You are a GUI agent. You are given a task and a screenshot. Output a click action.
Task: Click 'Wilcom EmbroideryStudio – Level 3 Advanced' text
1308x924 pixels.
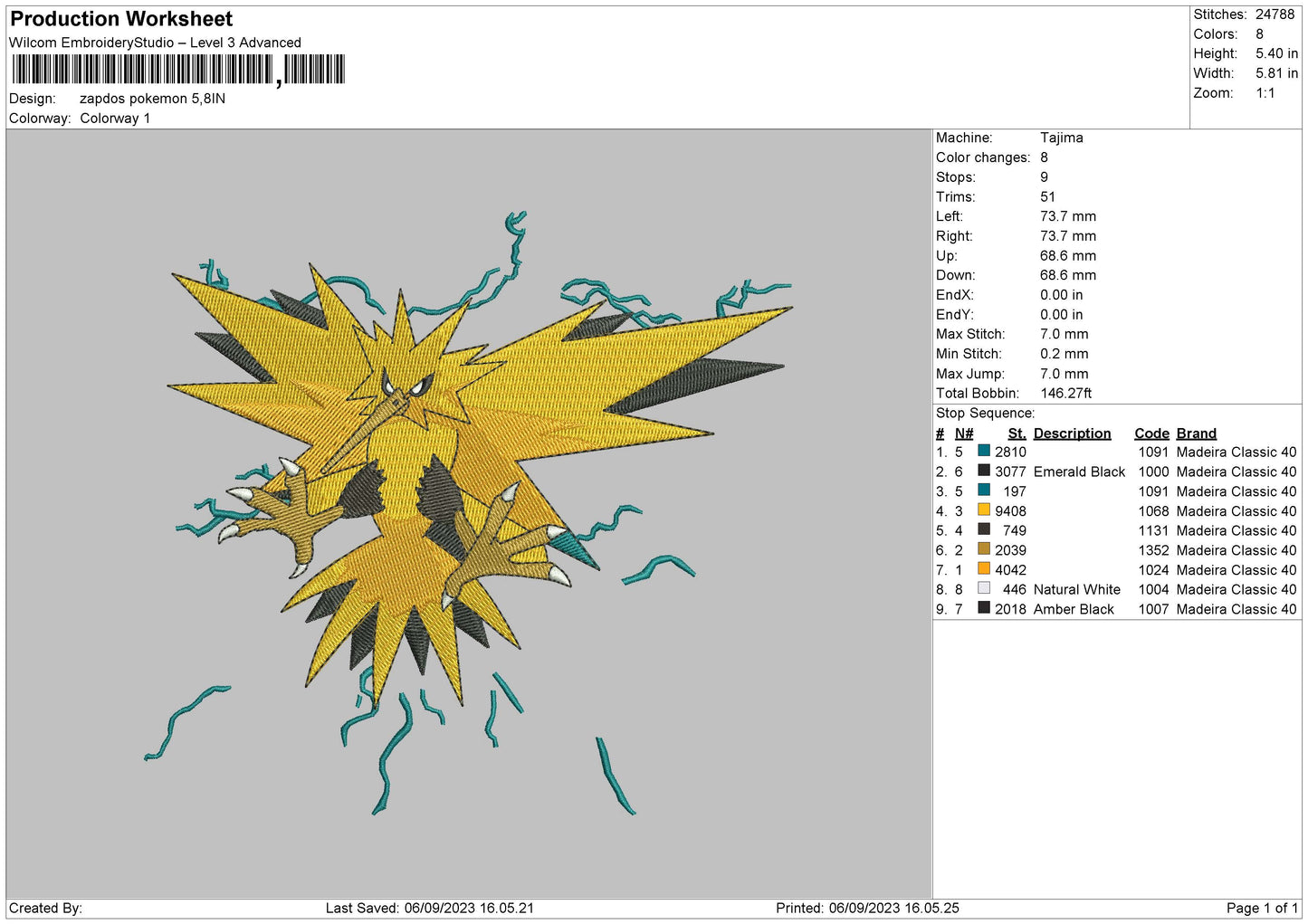[x=155, y=43]
